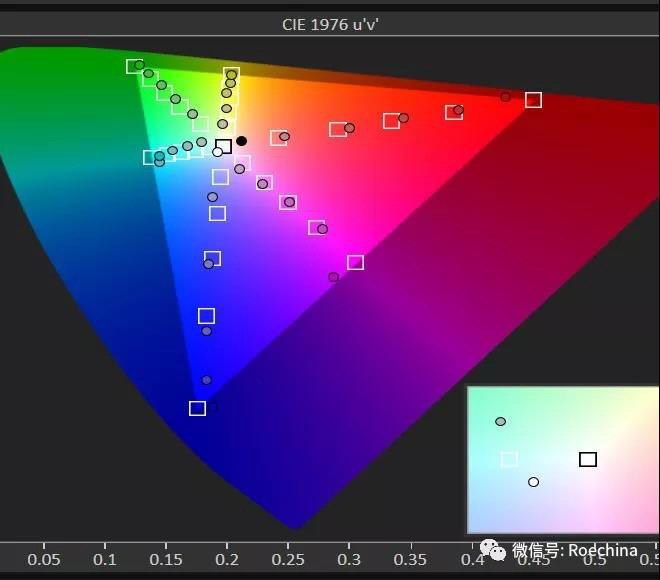Click the 0.05 label on the u' axis

pyautogui.click(x=44, y=559)
